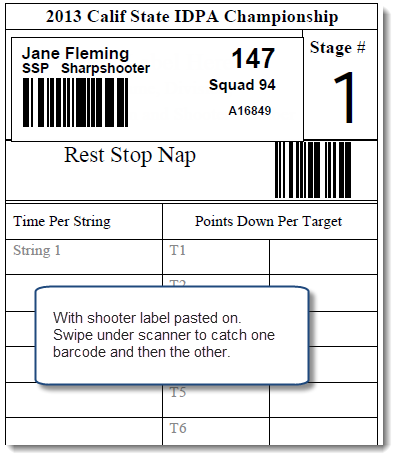This screenshot has height=460, width=398.
Task: Click the T6 target label cell
Action: [x=216, y=431]
